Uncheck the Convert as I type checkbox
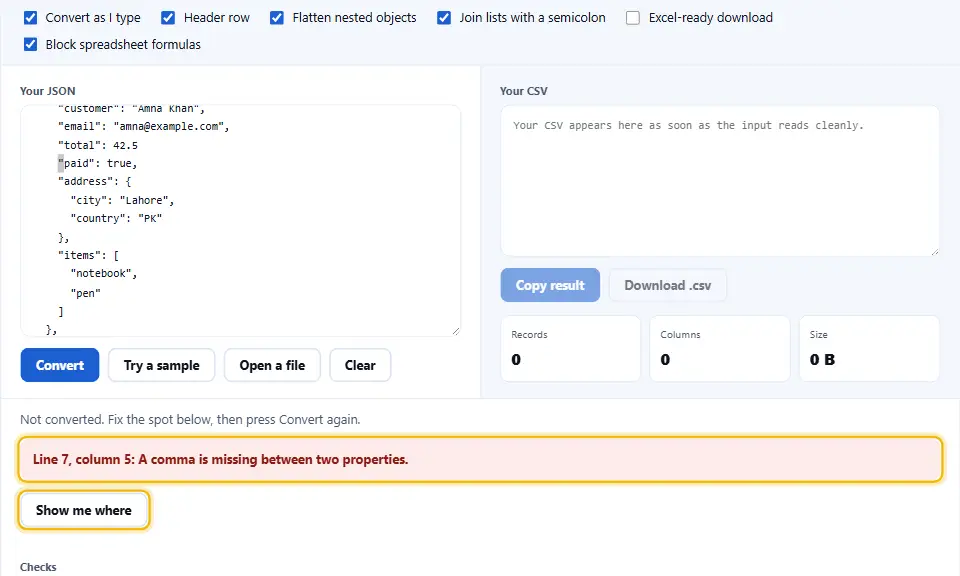Image resolution: width=960 pixels, height=576 pixels. pyautogui.click(x=31, y=18)
